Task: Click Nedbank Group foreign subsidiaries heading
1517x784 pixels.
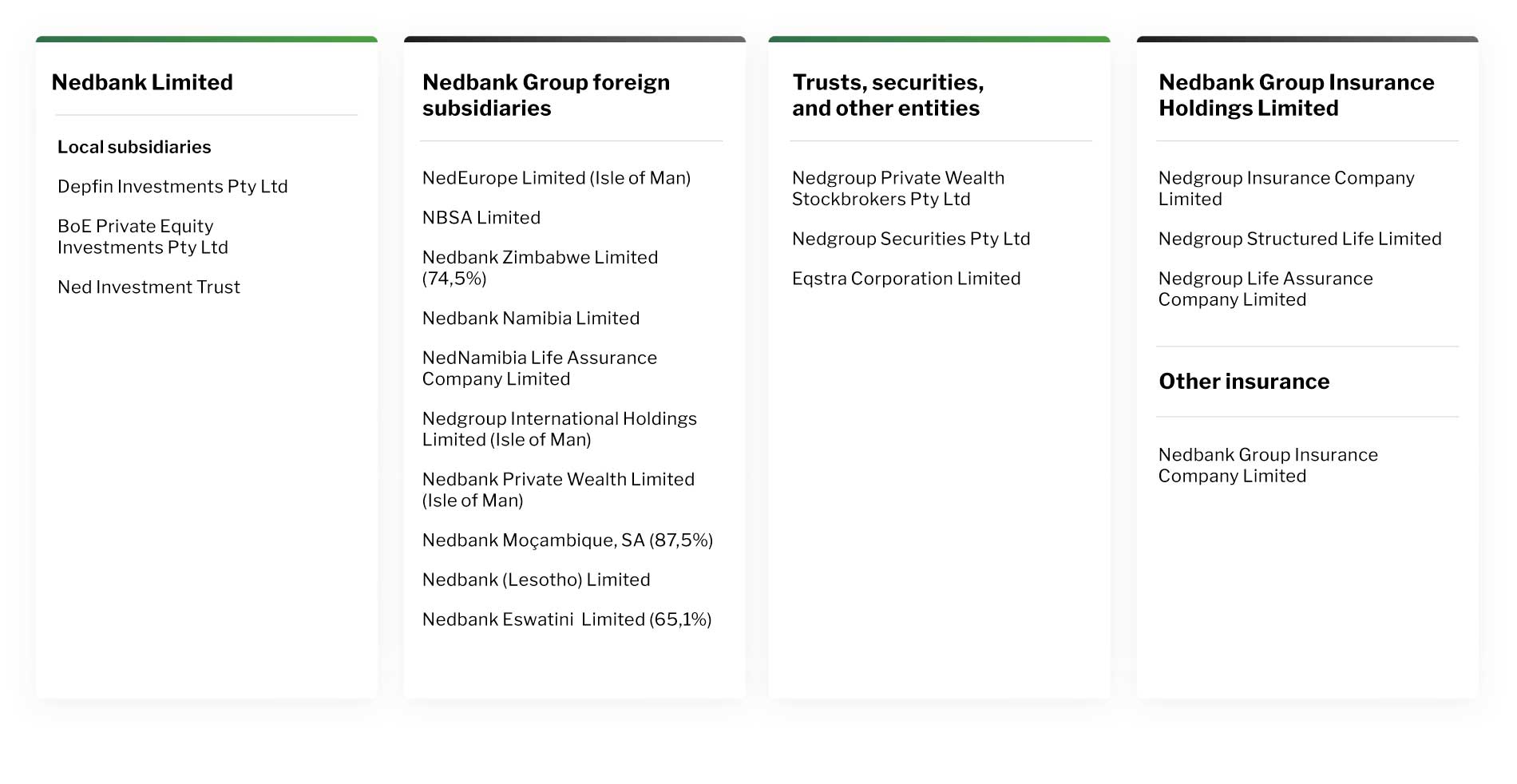Action: coord(546,95)
